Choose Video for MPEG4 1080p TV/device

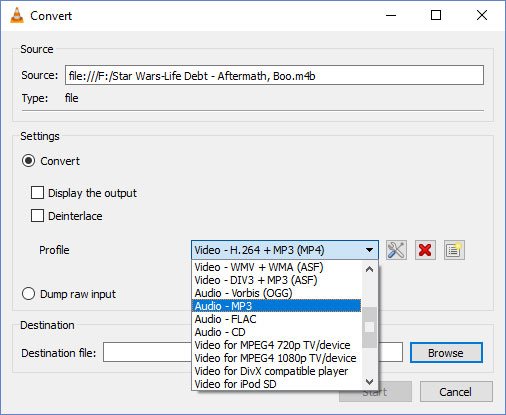(x=276, y=358)
